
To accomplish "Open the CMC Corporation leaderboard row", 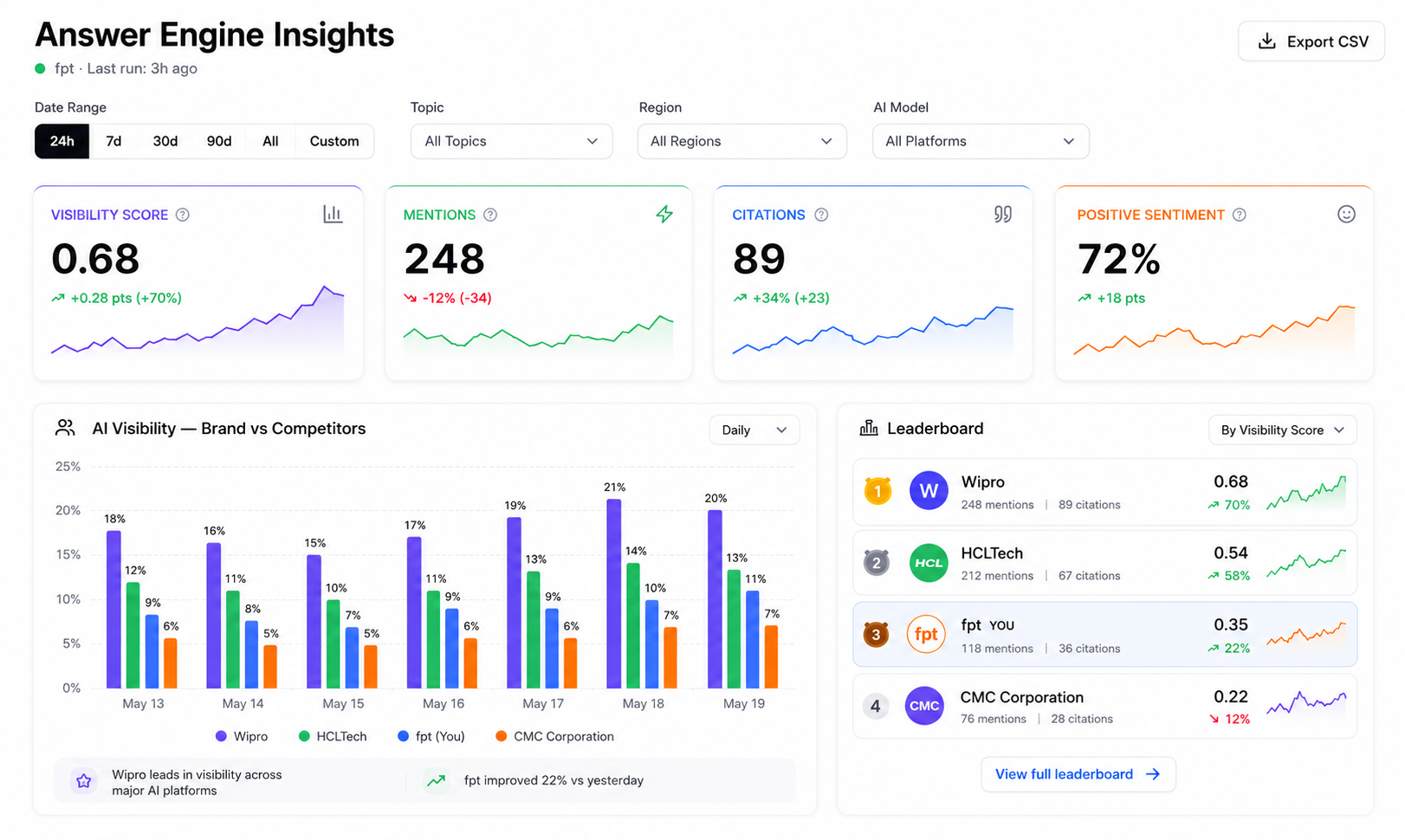I will [x=1104, y=707].
